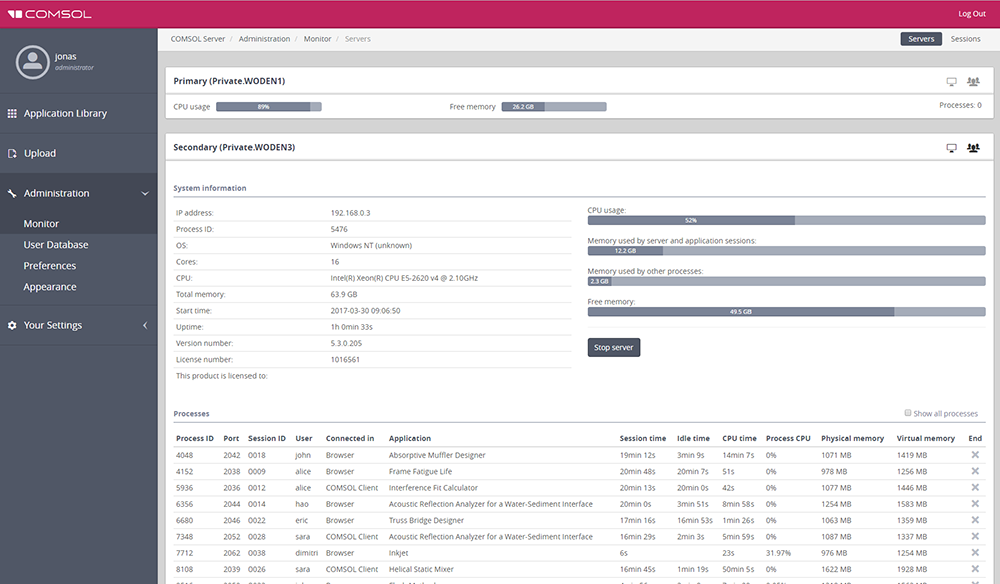Select the Servers tab
The image size is (1000, 584).
pos(921,39)
